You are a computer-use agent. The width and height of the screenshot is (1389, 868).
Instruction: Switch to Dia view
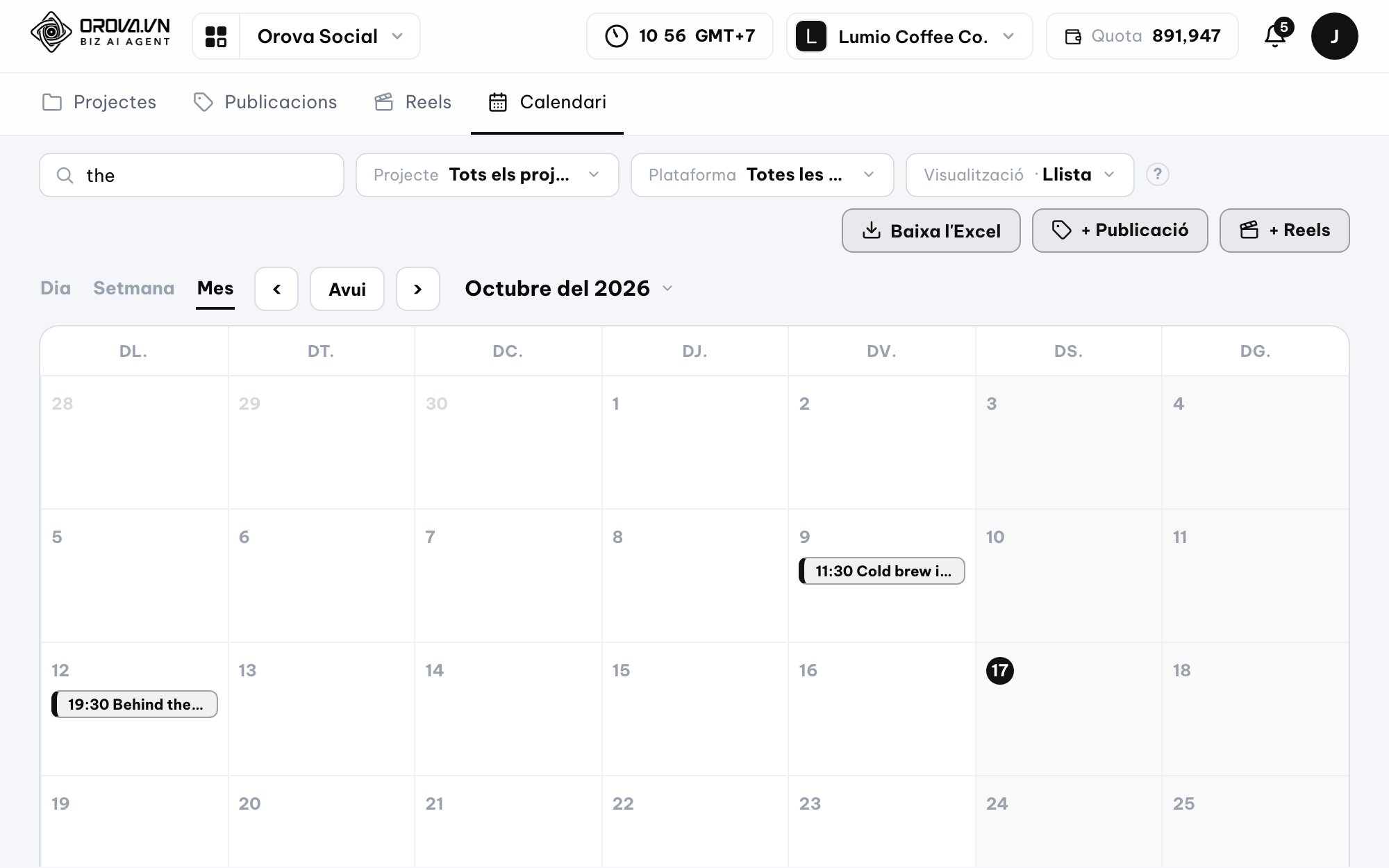tap(56, 288)
